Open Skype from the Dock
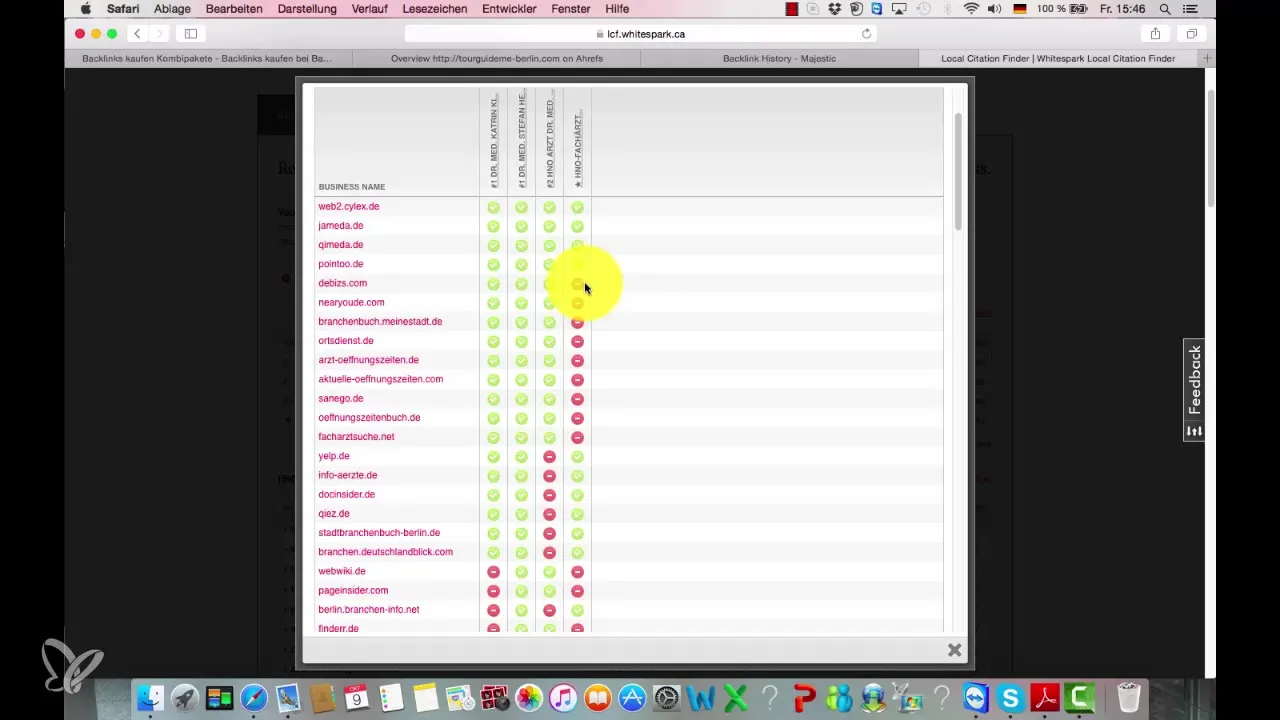The width and height of the screenshot is (1280, 720). [x=1011, y=697]
